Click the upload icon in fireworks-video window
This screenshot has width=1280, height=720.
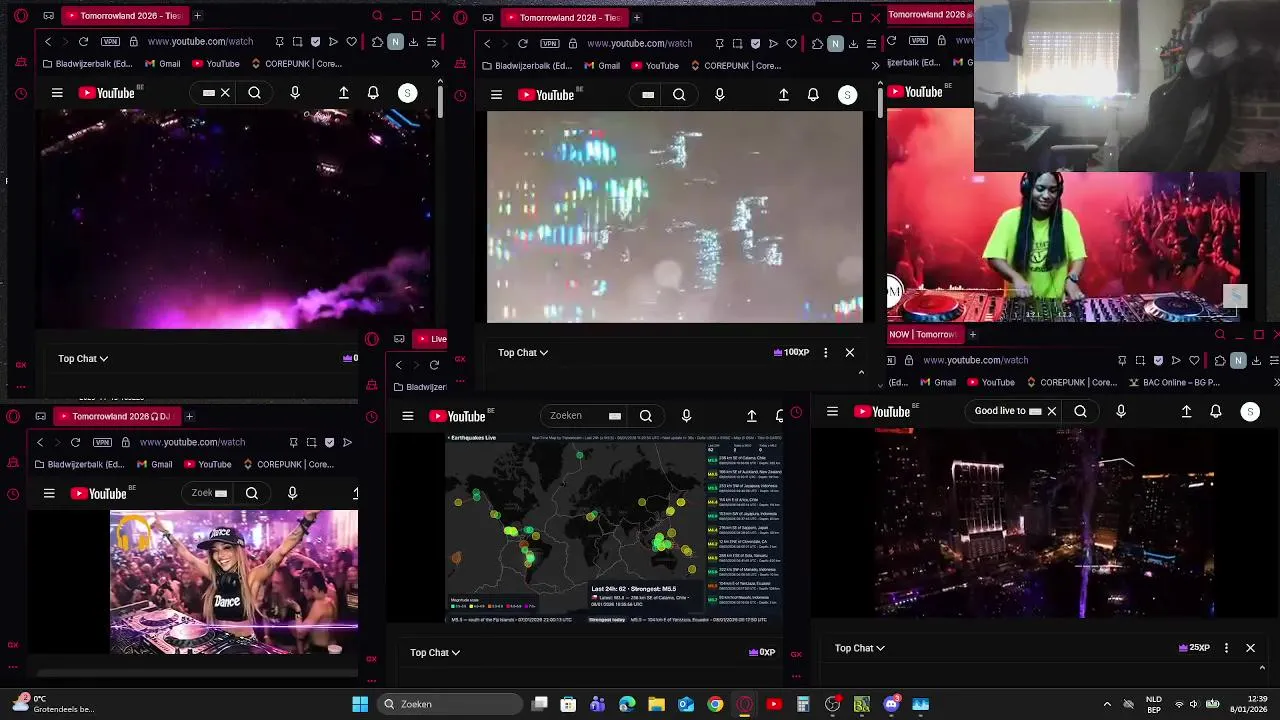coord(343,93)
